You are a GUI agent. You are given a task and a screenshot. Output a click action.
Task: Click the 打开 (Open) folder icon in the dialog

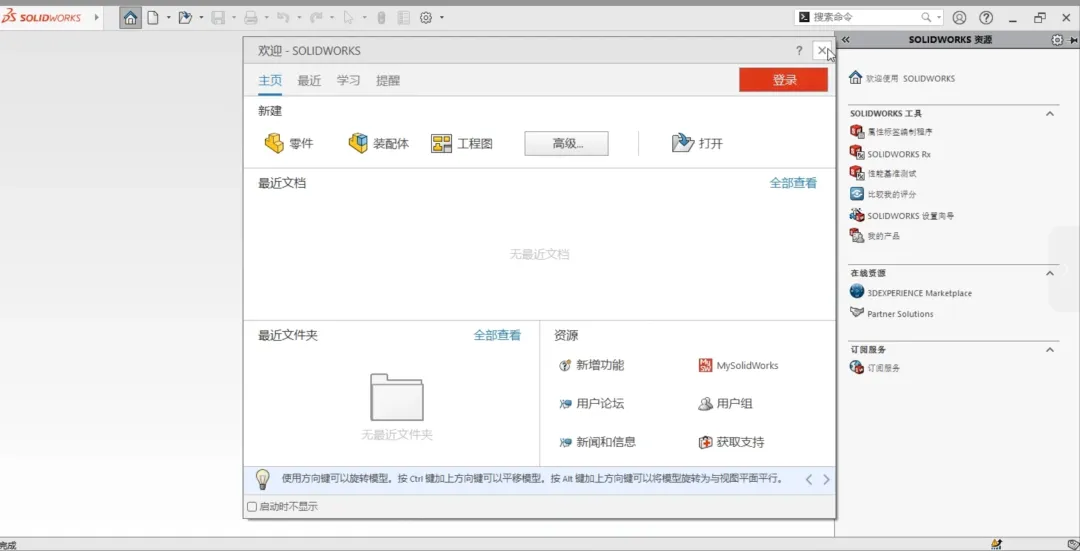[683, 143]
